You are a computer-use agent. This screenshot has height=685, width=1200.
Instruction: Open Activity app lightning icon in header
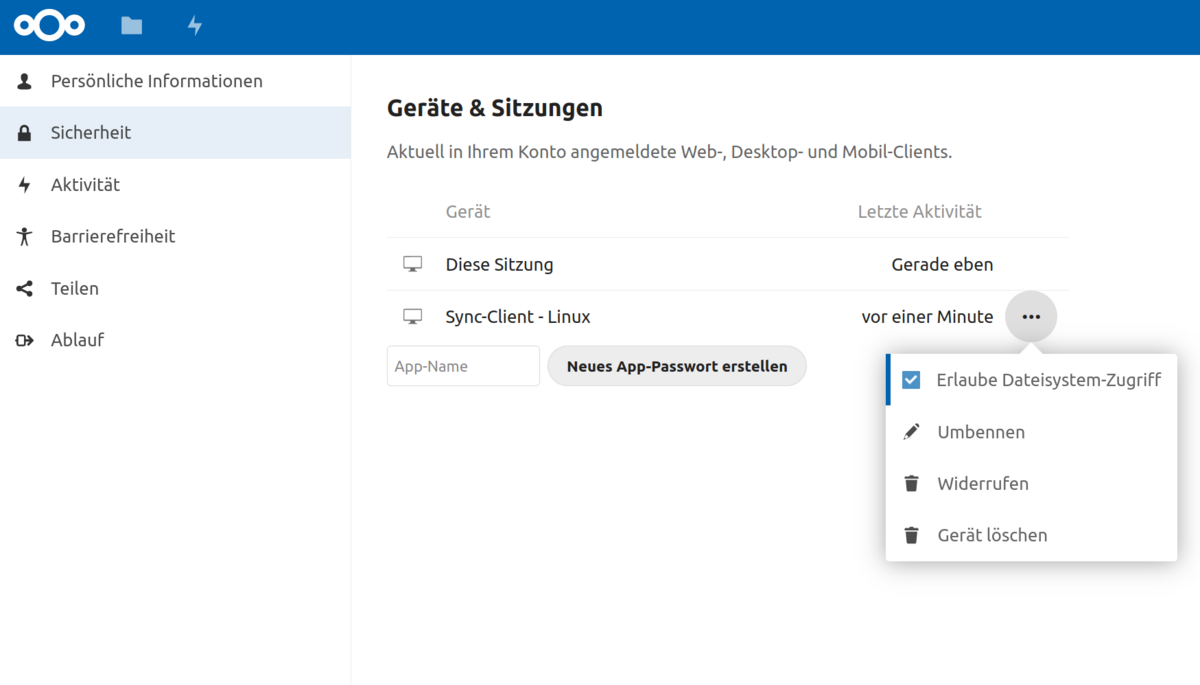pos(195,26)
